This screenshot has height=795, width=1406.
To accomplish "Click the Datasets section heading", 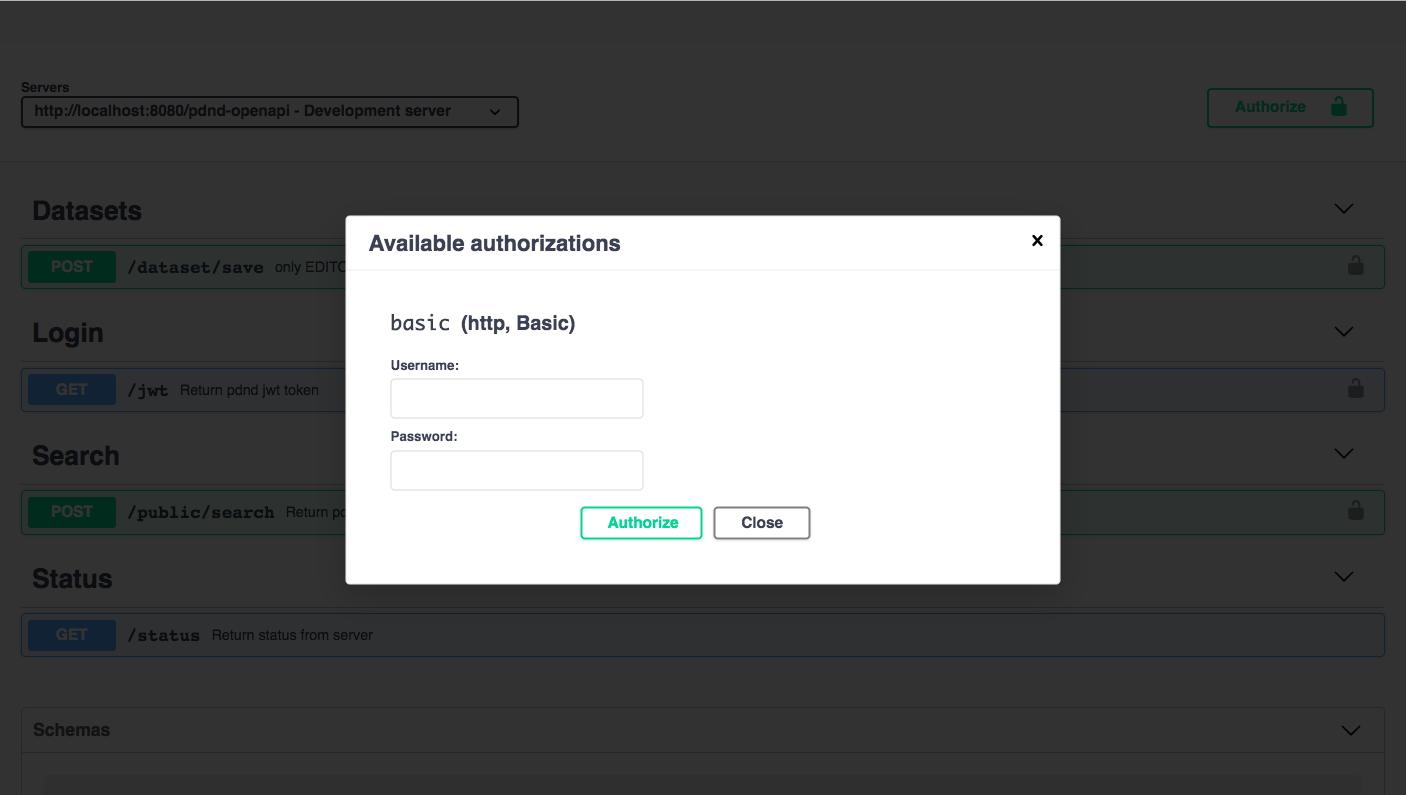I will [x=87, y=211].
